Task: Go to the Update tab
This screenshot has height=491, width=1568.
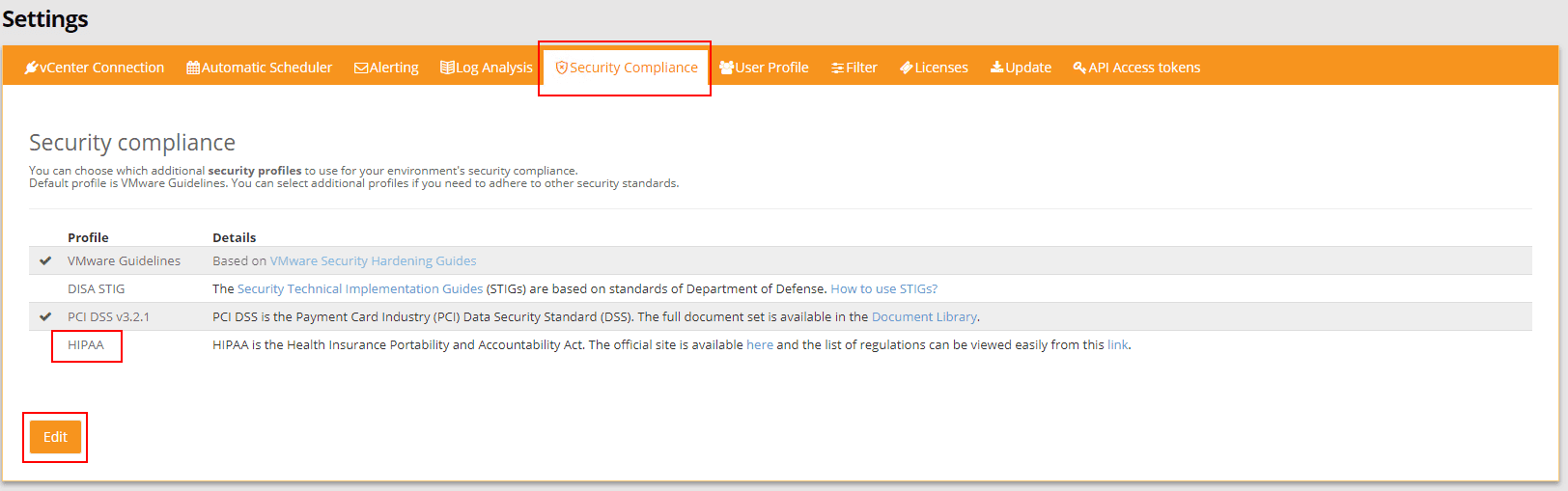Action: (x=1021, y=68)
